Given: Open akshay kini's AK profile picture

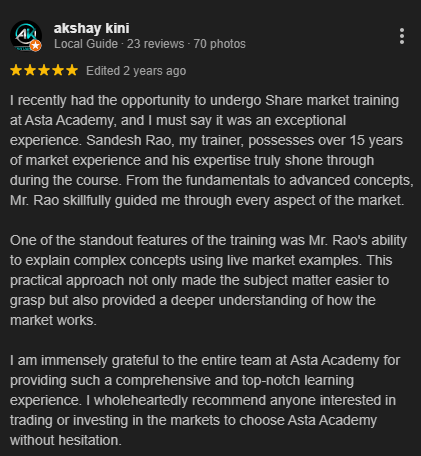Looking at the screenshot, I should click(26, 36).
